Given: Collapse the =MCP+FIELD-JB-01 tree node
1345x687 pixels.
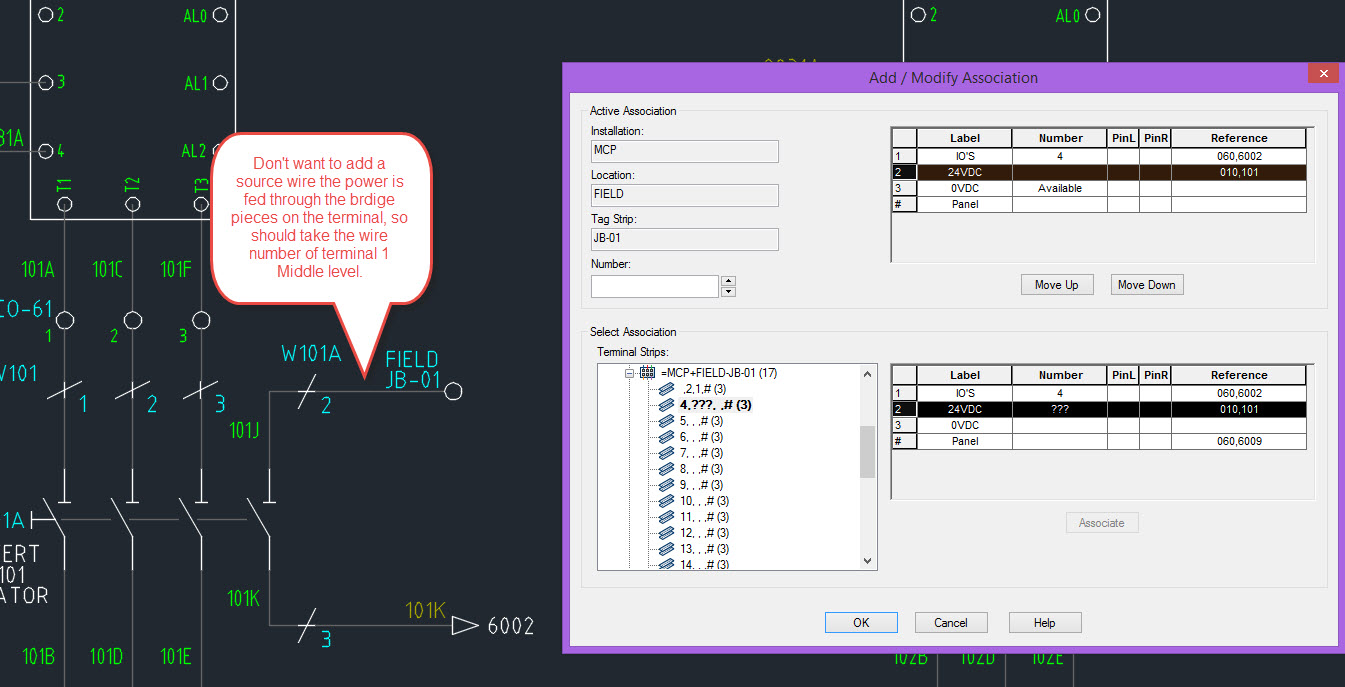Looking at the screenshot, I should click(x=629, y=372).
